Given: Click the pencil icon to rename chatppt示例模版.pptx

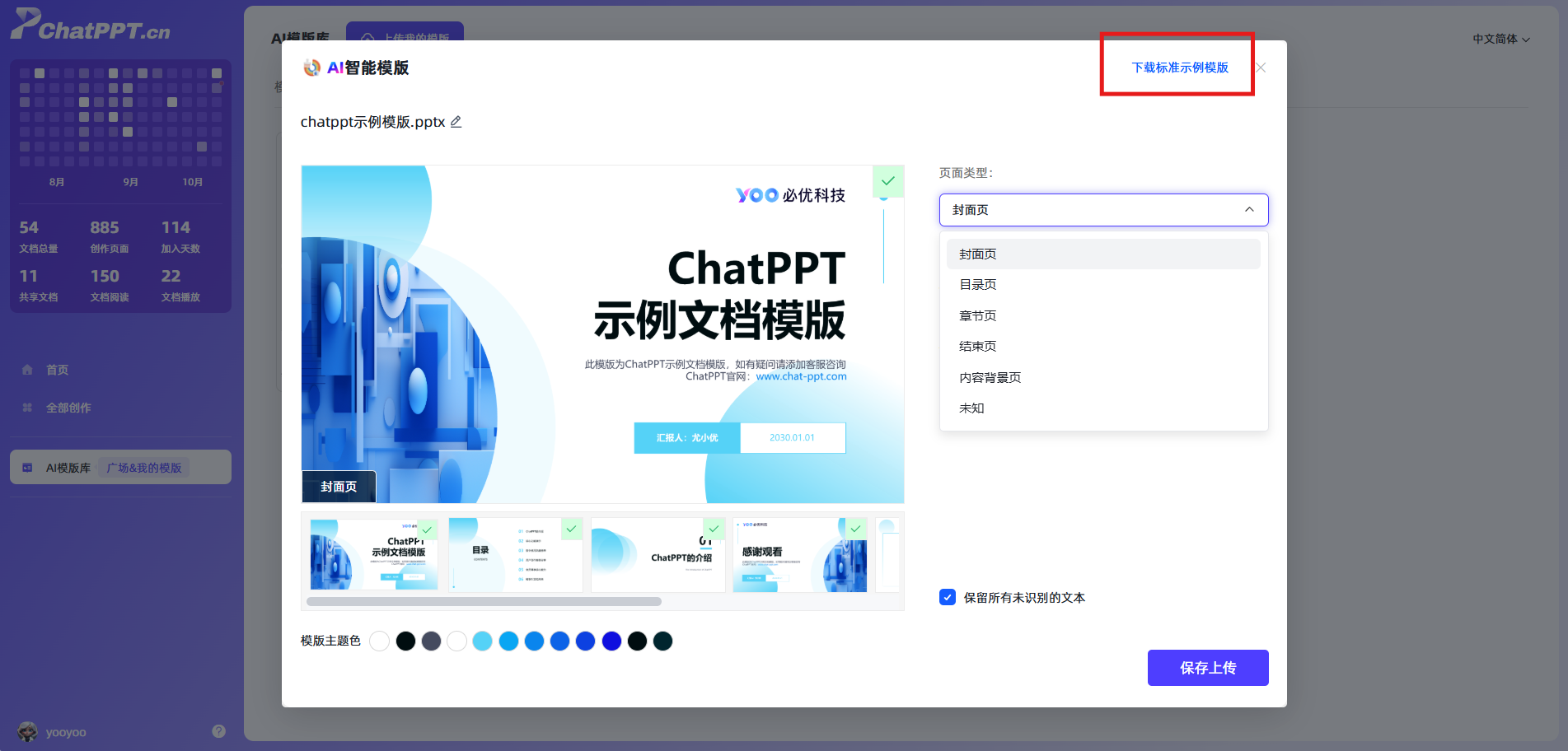Looking at the screenshot, I should (x=456, y=122).
